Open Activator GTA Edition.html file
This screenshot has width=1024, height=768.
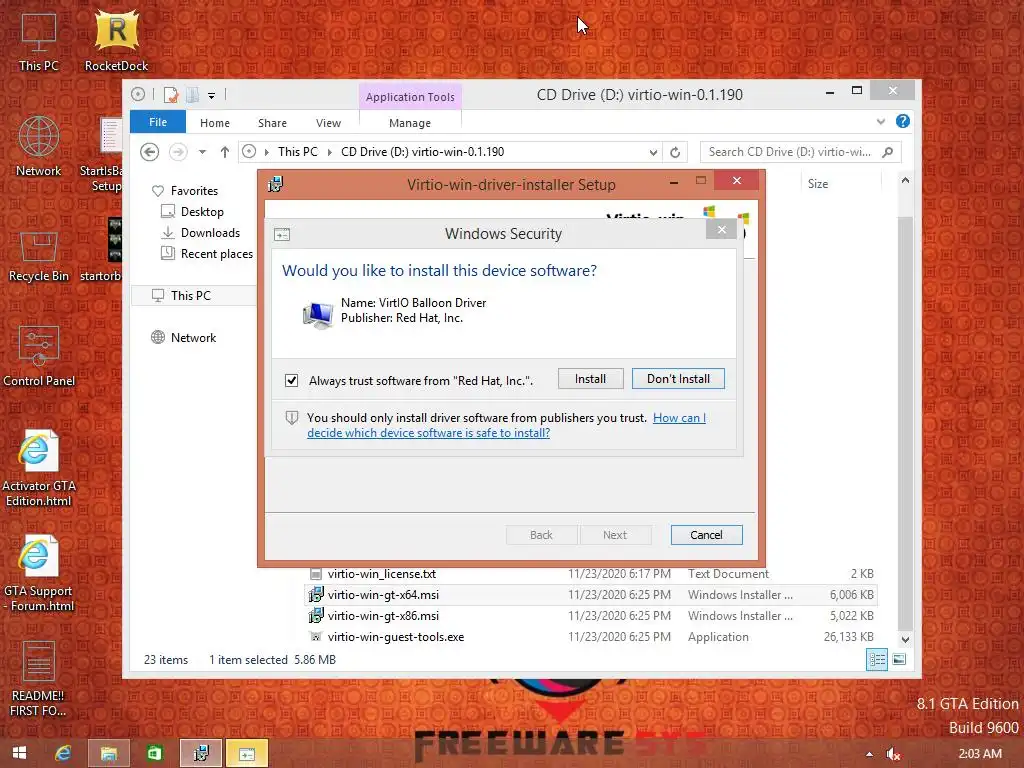39,469
